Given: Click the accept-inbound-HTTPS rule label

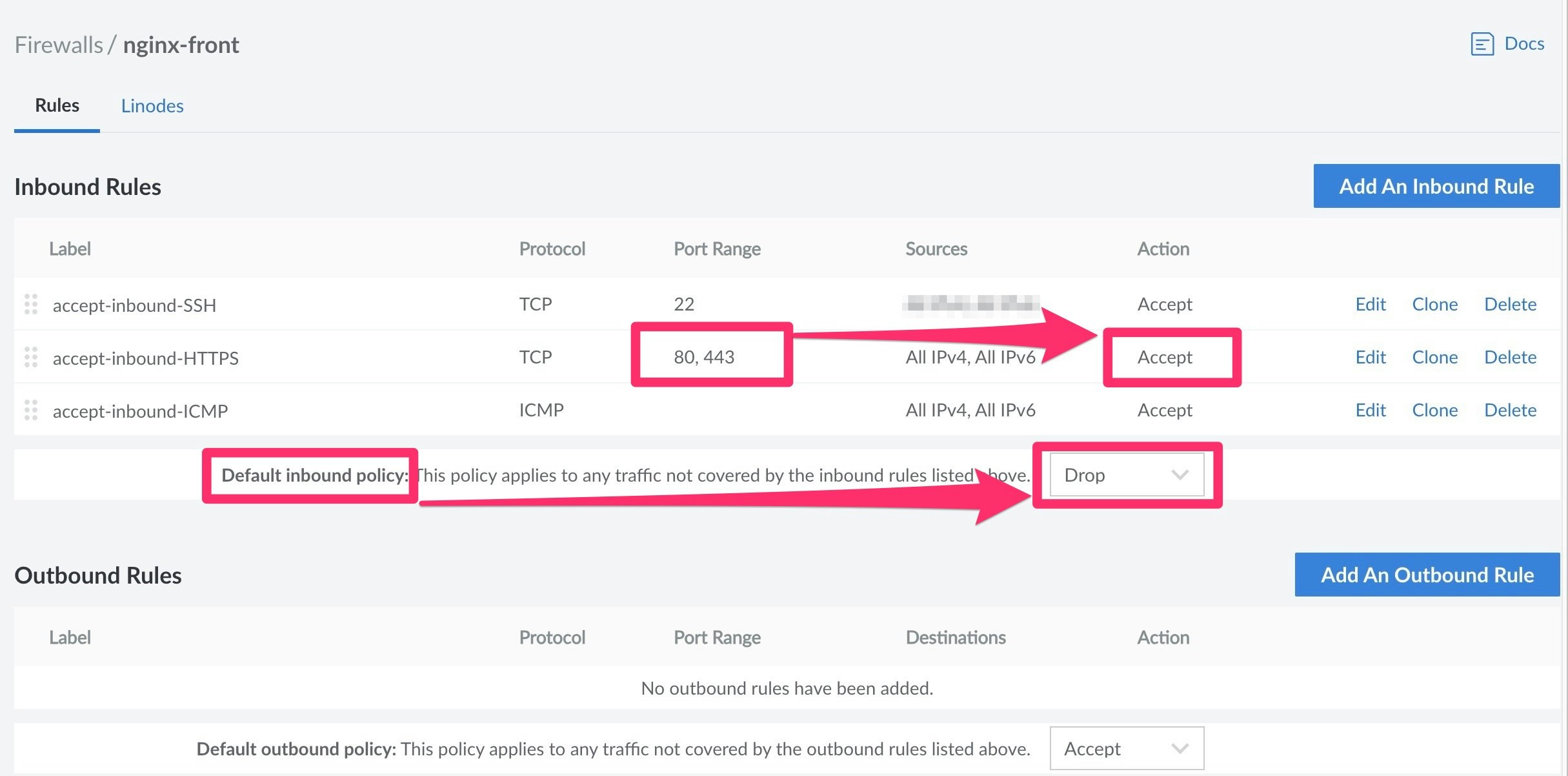Looking at the screenshot, I should (x=145, y=358).
